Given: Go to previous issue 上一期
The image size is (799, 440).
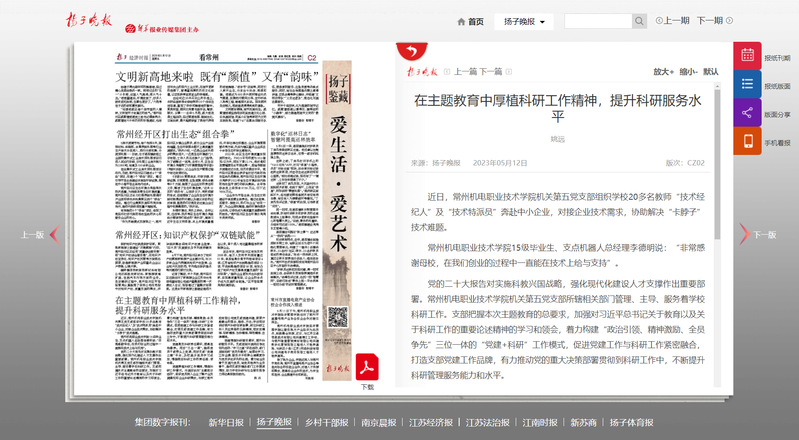Looking at the screenshot, I should [673, 21].
